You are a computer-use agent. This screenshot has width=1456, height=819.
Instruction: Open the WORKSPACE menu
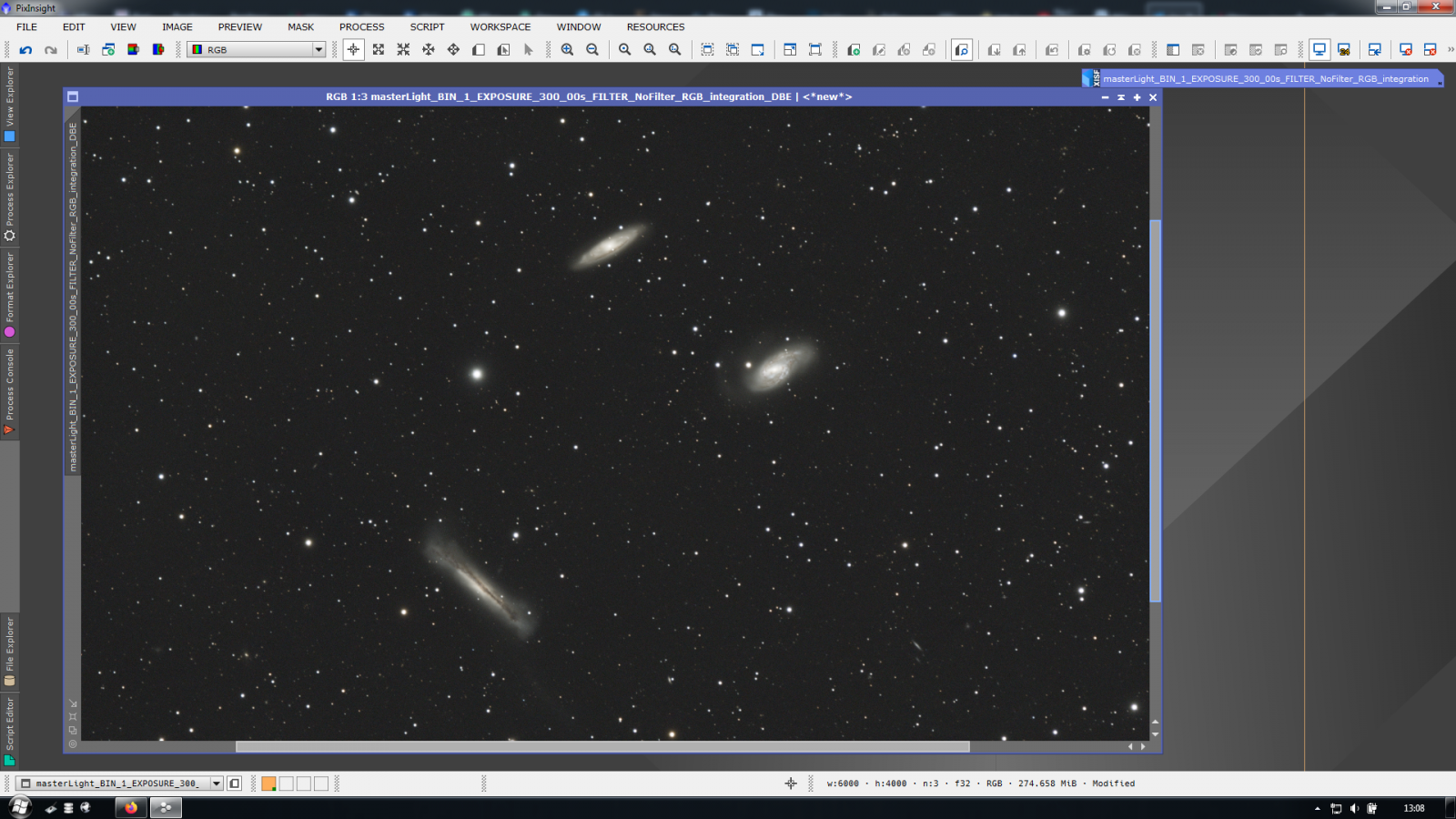pyautogui.click(x=500, y=27)
